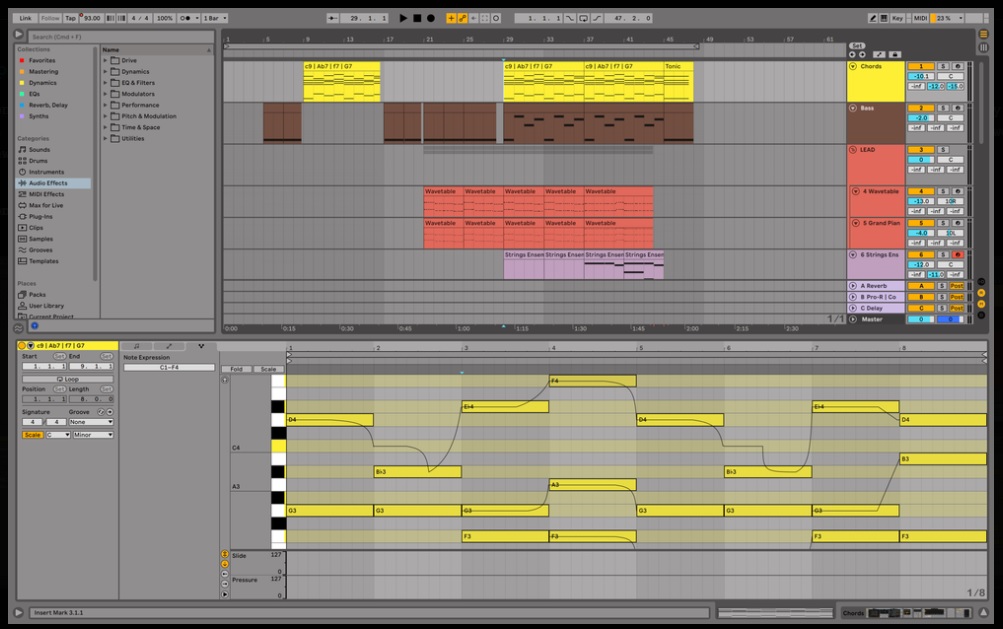Solo the 4 Wavetable track
This screenshot has height=629, width=1003.
point(943,191)
